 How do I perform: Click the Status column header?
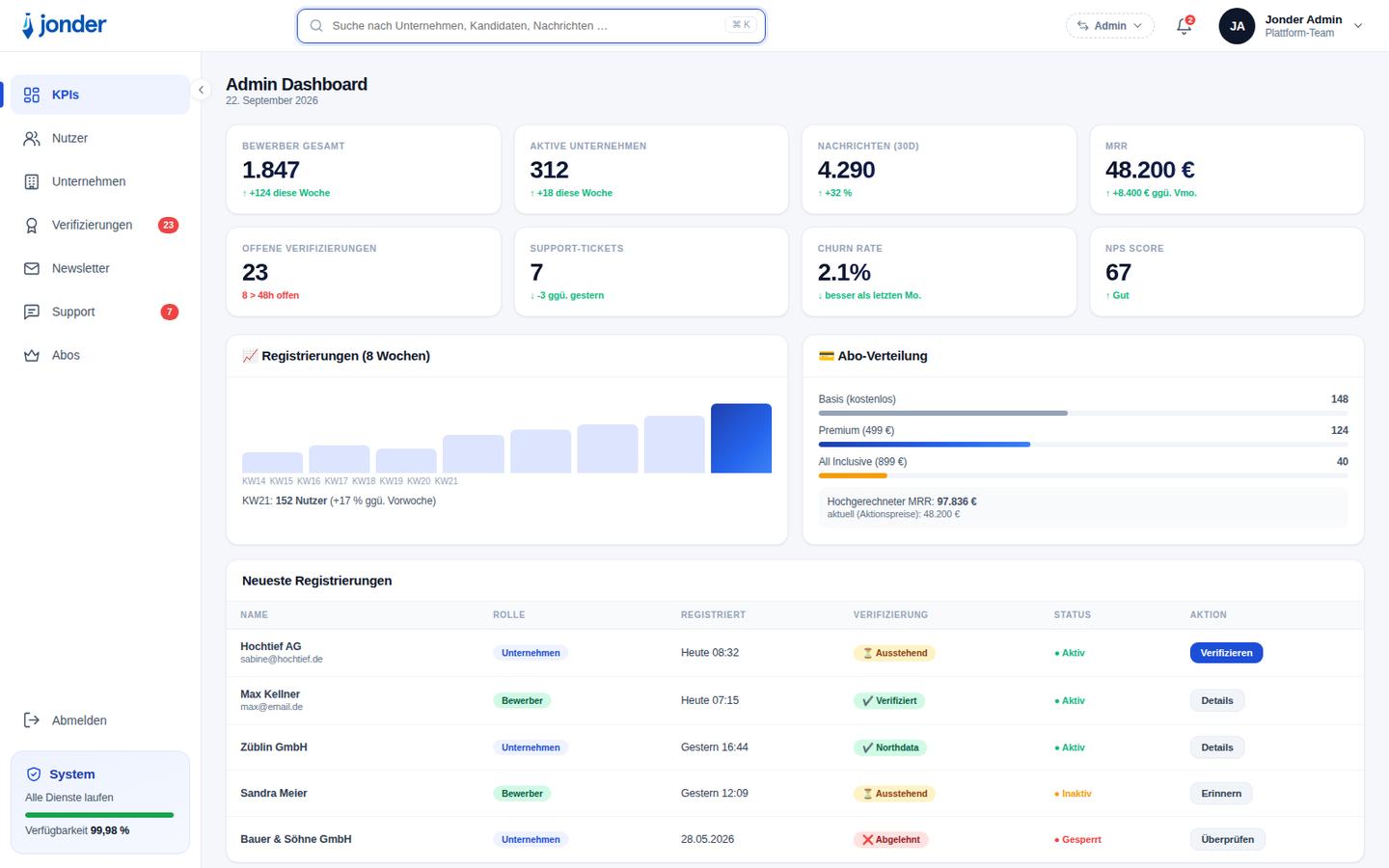(x=1073, y=614)
